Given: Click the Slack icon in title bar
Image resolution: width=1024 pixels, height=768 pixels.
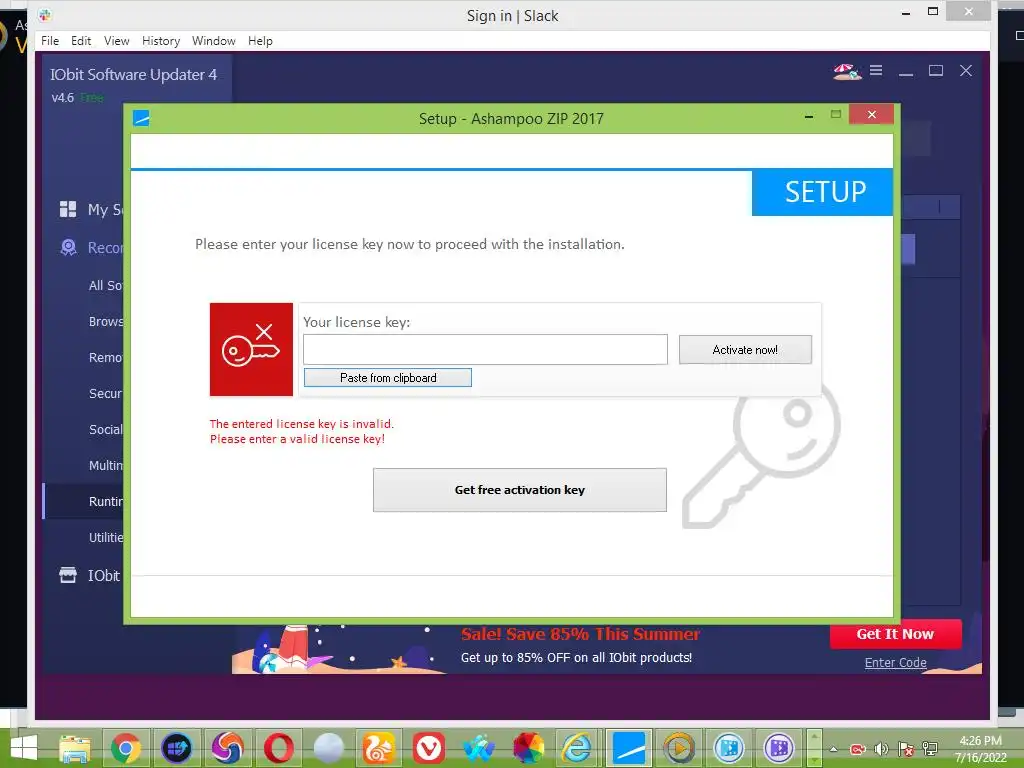Looking at the screenshot, I should pos(45,14).
